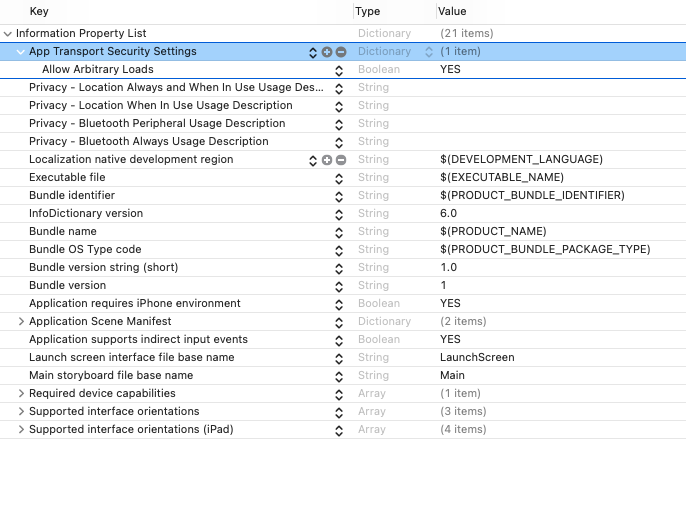Select the Bundle name key

pos(63,231)
